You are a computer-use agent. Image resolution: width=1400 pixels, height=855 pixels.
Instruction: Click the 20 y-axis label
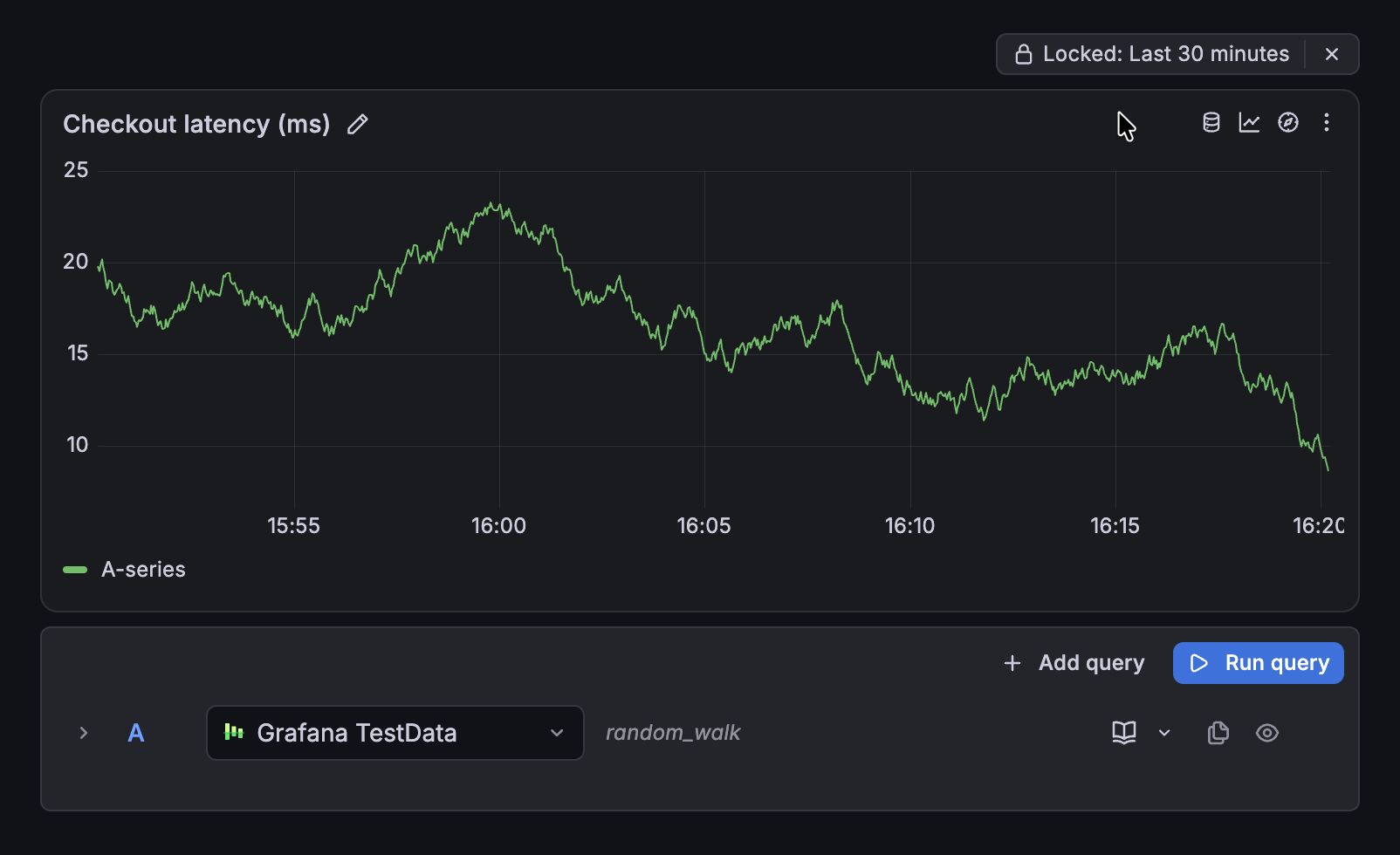click(76, 262)
